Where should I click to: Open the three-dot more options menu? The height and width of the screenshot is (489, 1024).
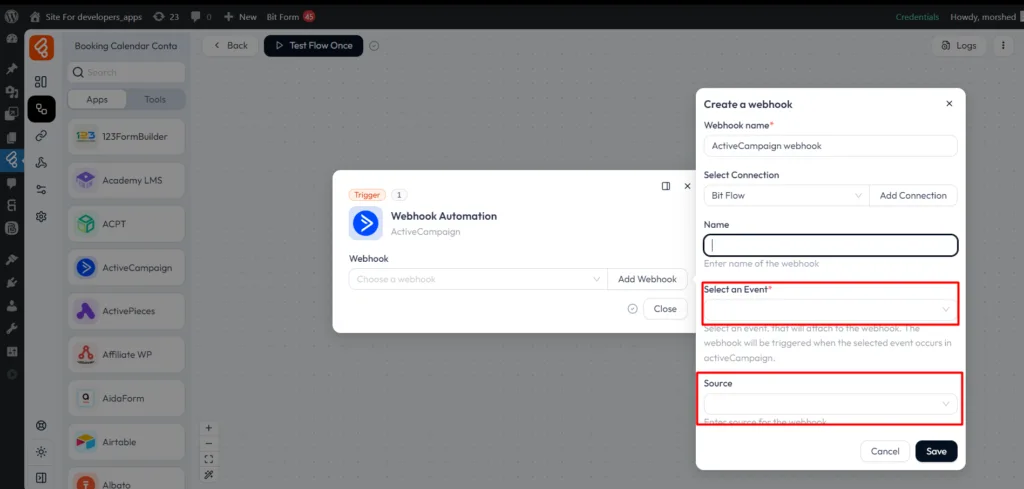pos(1003,46)
